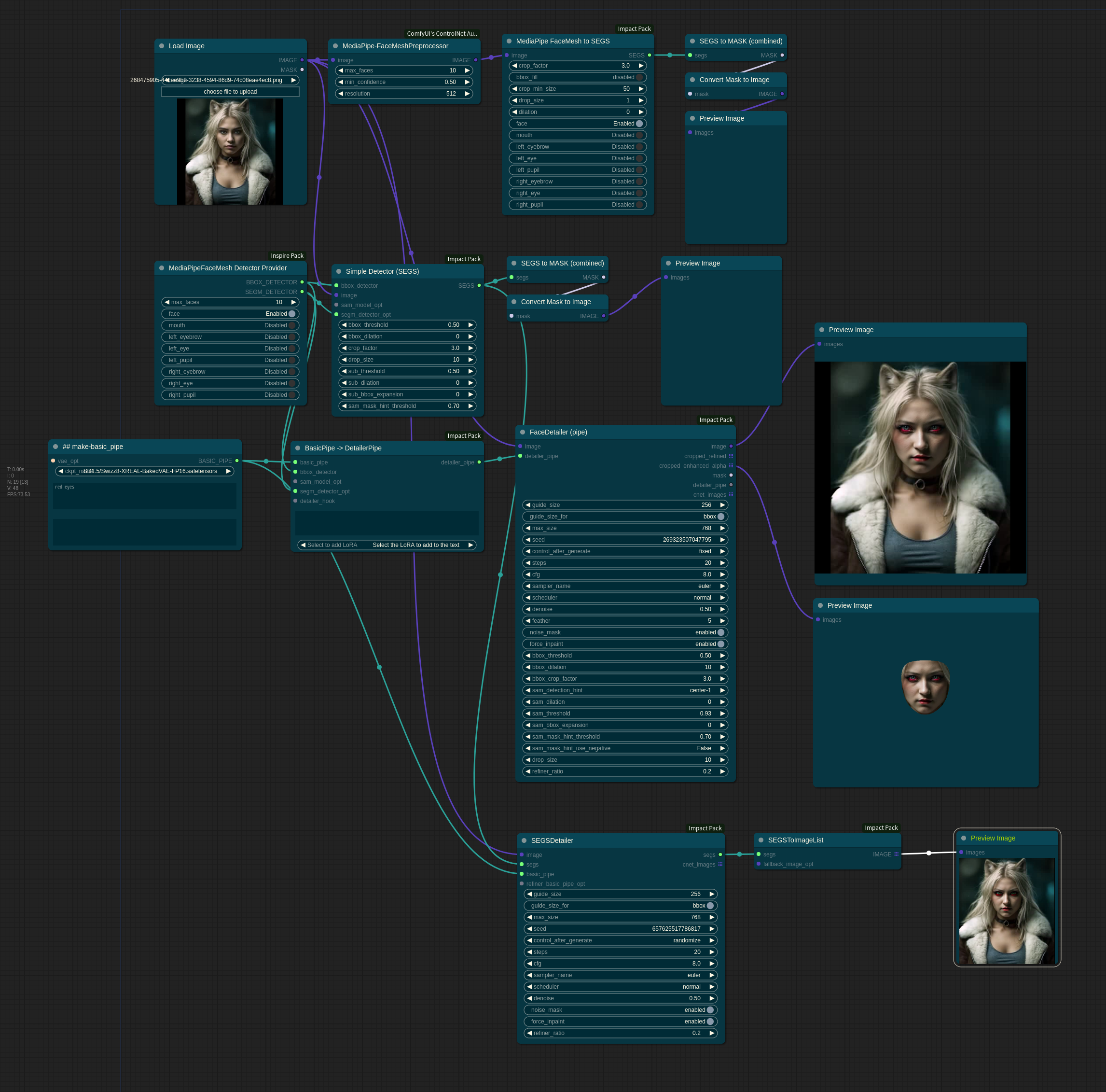
Task: Toggle the face Enabled switch on MediaPipe FaceMesh to SEGS
Action: (x=639, y=124)
